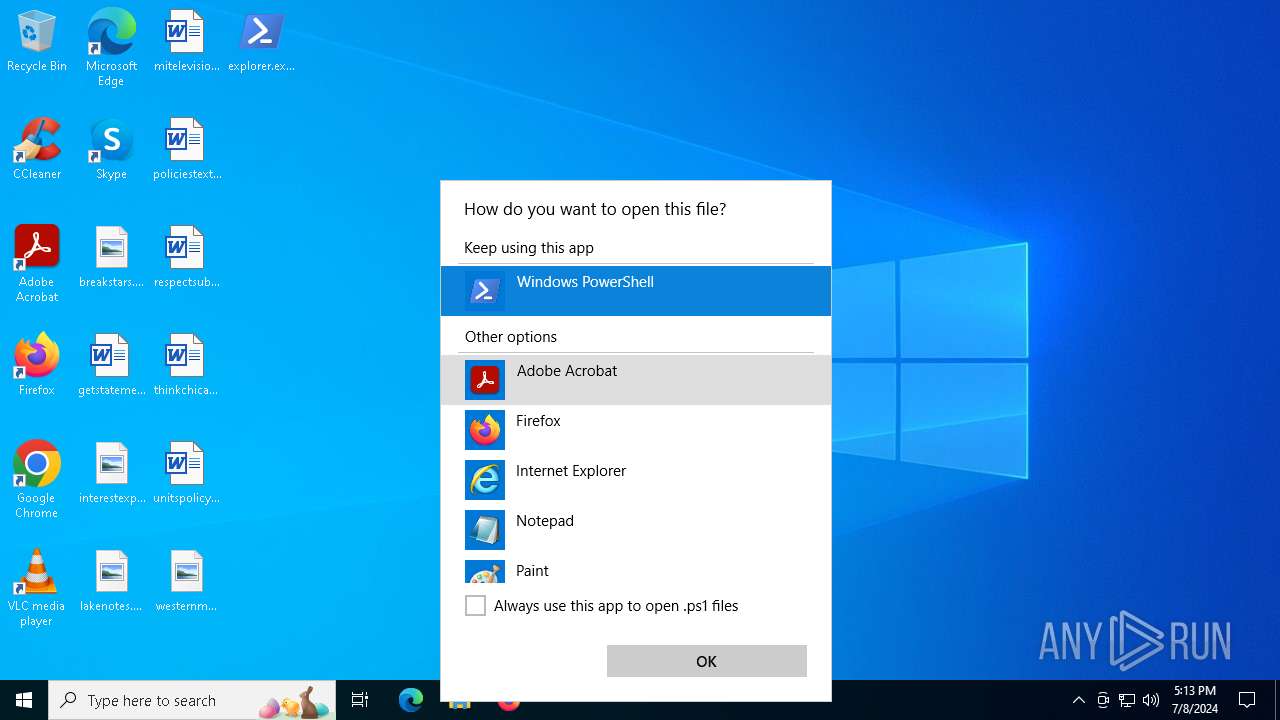This screenshot has width=1280, height=720.
Task: Open Firefox desktop shortcut
Action: tap(37, 366)
